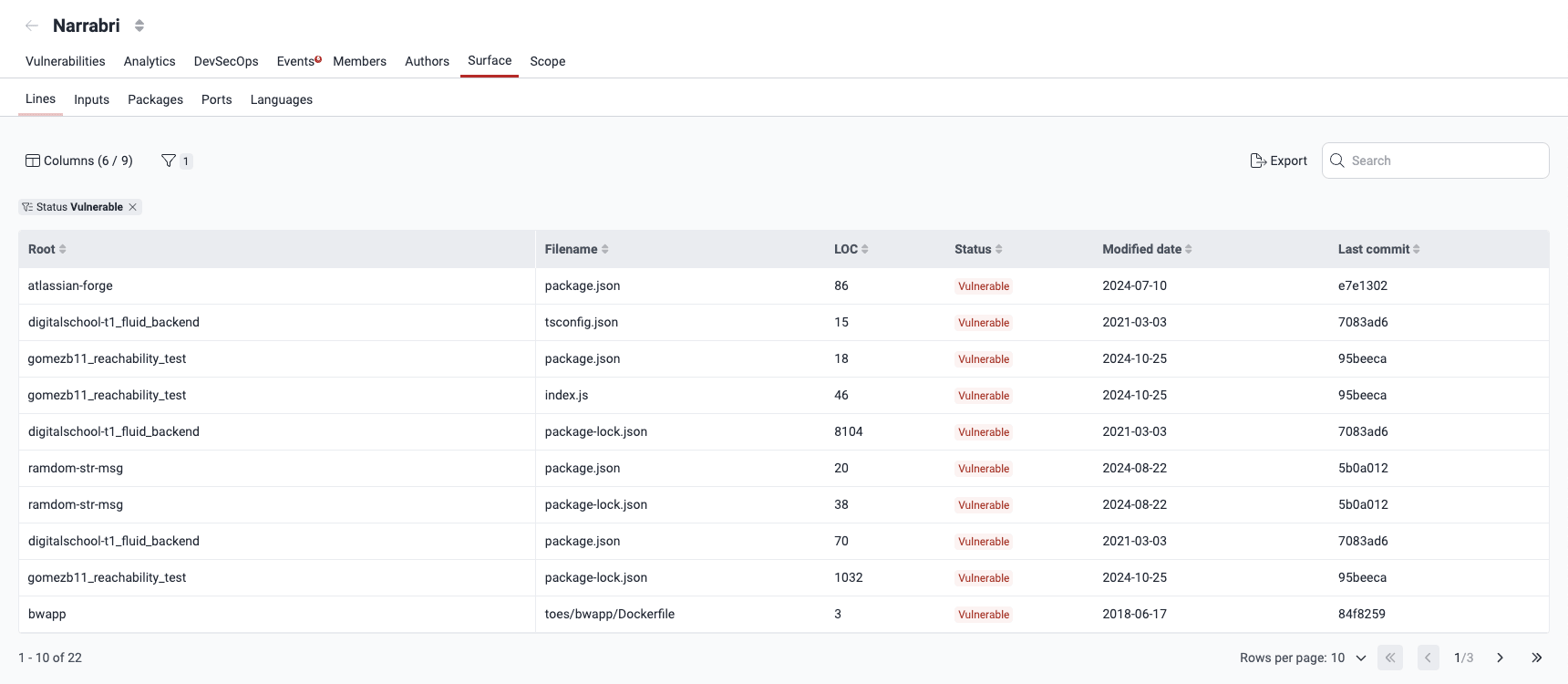Sort by the Last commit column
Image resolution: width=1568 pixels, height=684 pixels.
[x=1378, y=249]
